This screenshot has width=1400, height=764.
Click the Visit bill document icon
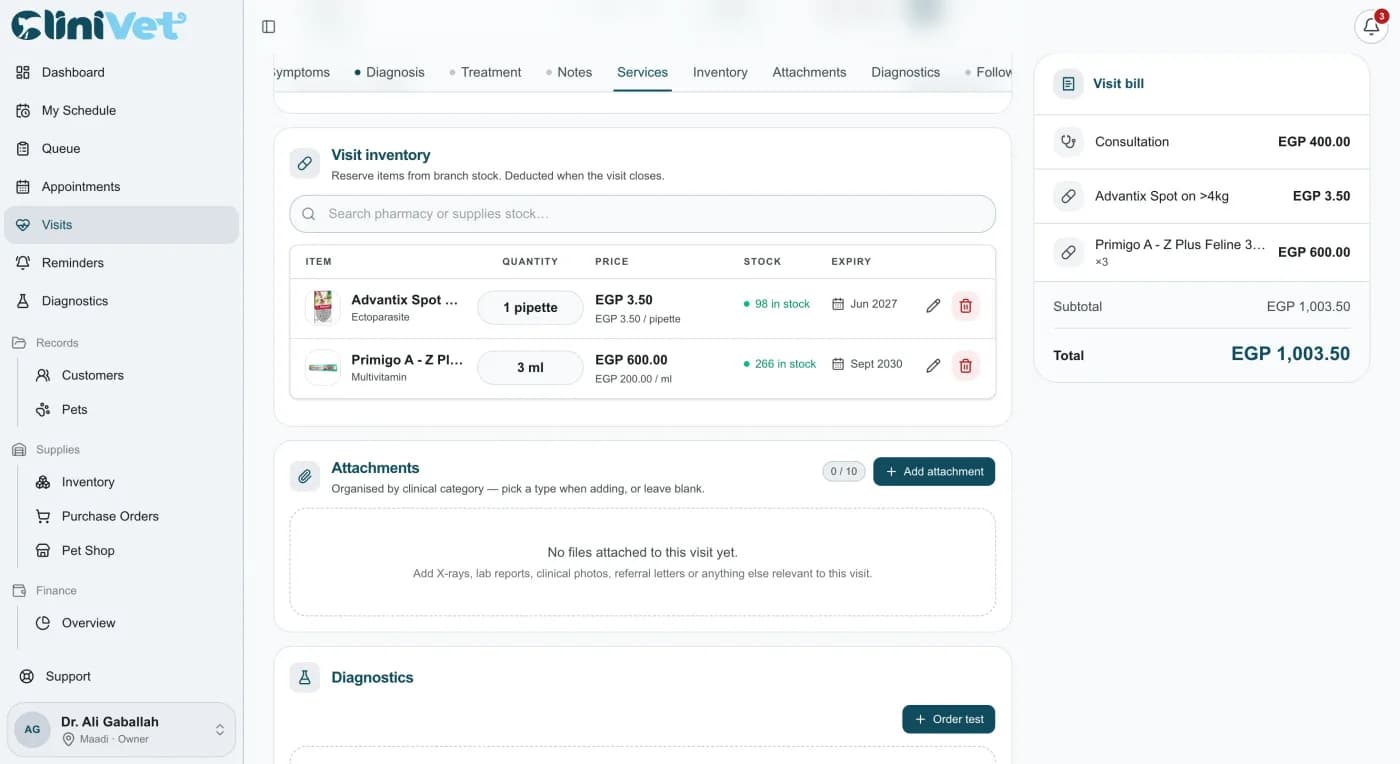[1068, 83]
